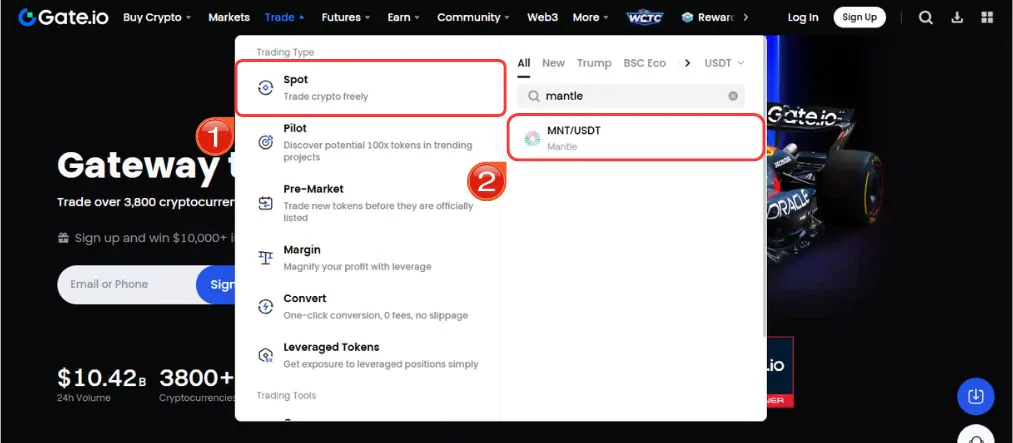Open the USDT quote currency dropdown
The height and width of the screenshot is (443, 1013).
point(724,63)
